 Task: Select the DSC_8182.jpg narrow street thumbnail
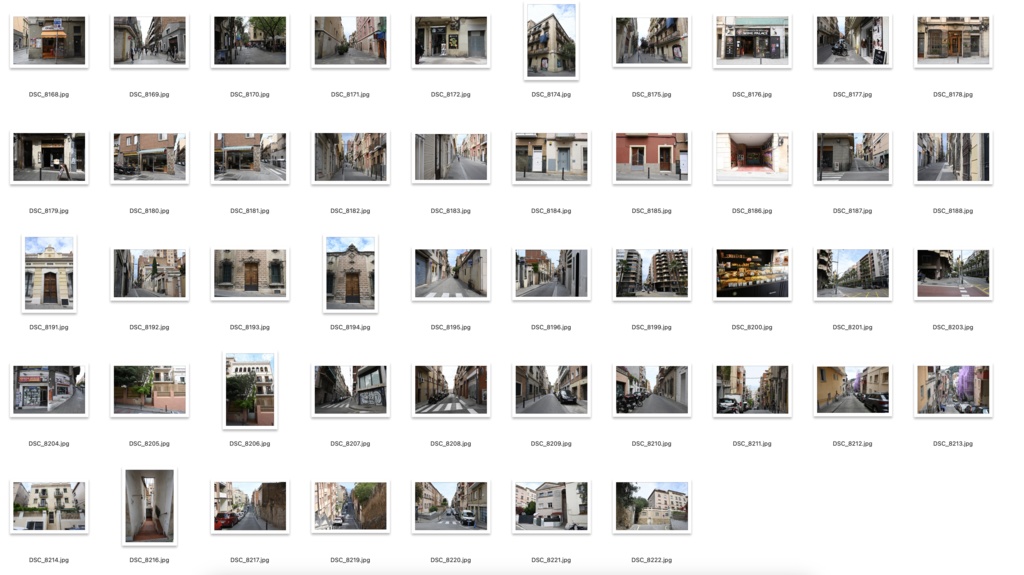pyautogui.click(x=351, y=157)
